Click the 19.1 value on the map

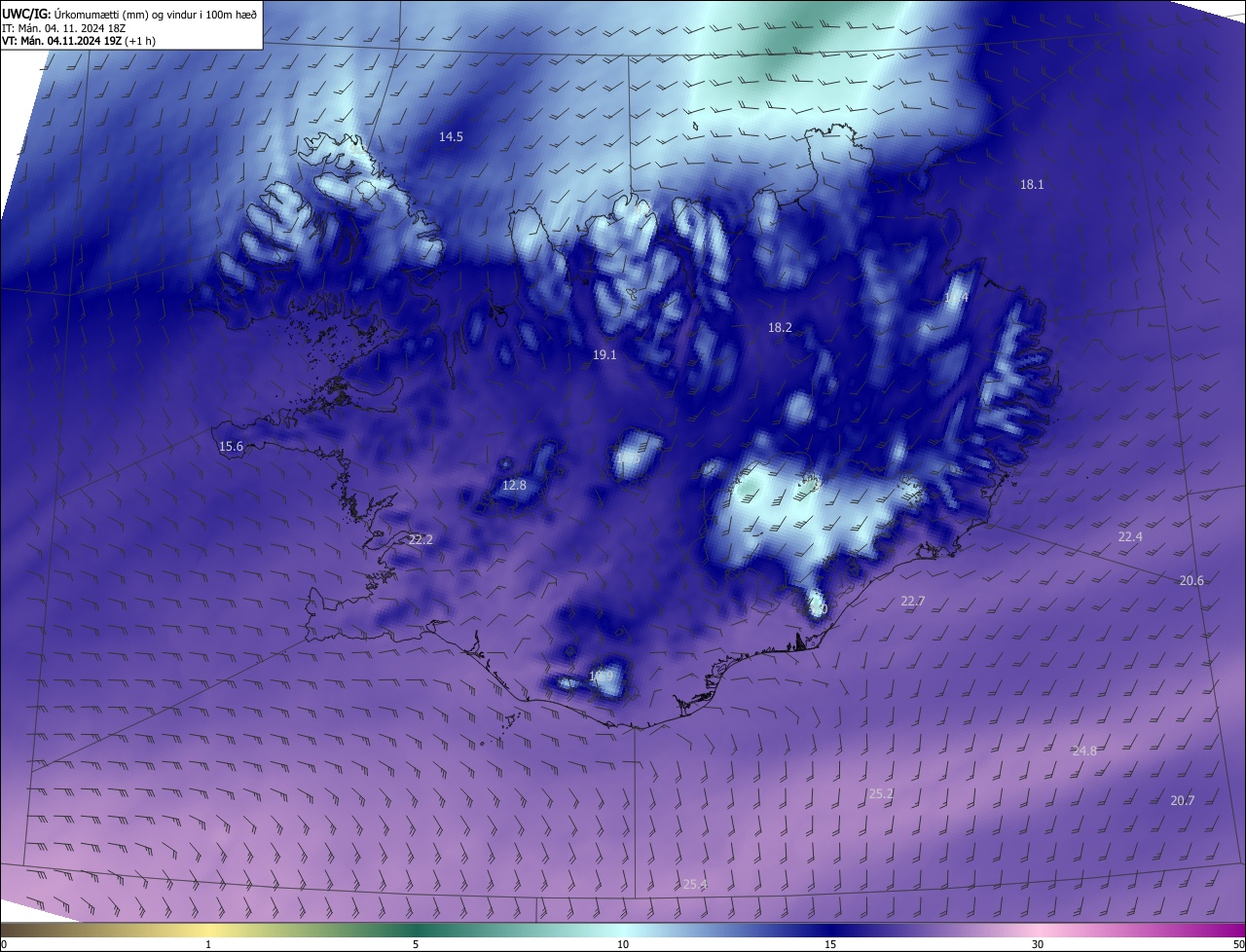(x=605, y=355)
